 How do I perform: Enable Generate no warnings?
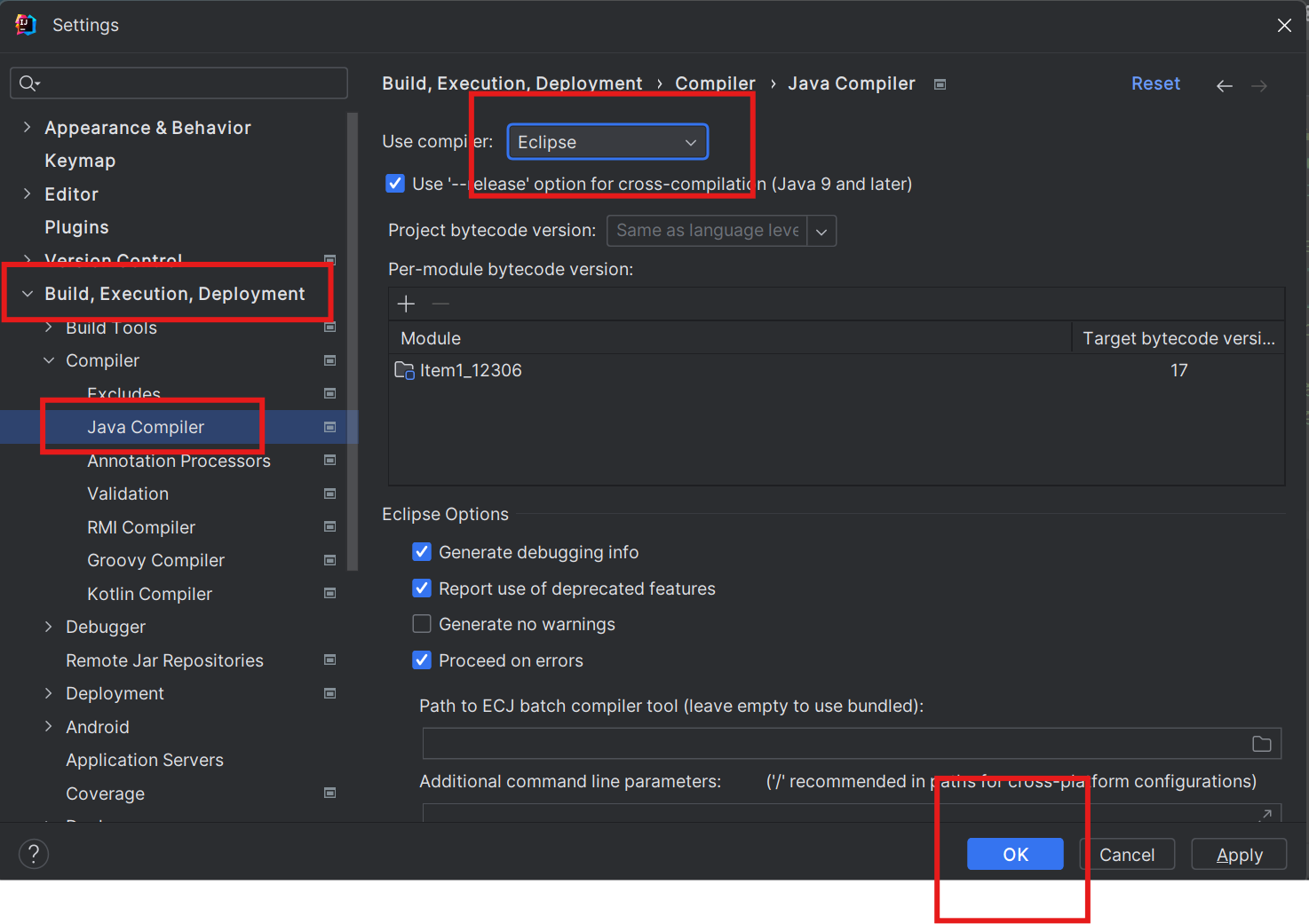pyautogui.click(x=422, y=624)
